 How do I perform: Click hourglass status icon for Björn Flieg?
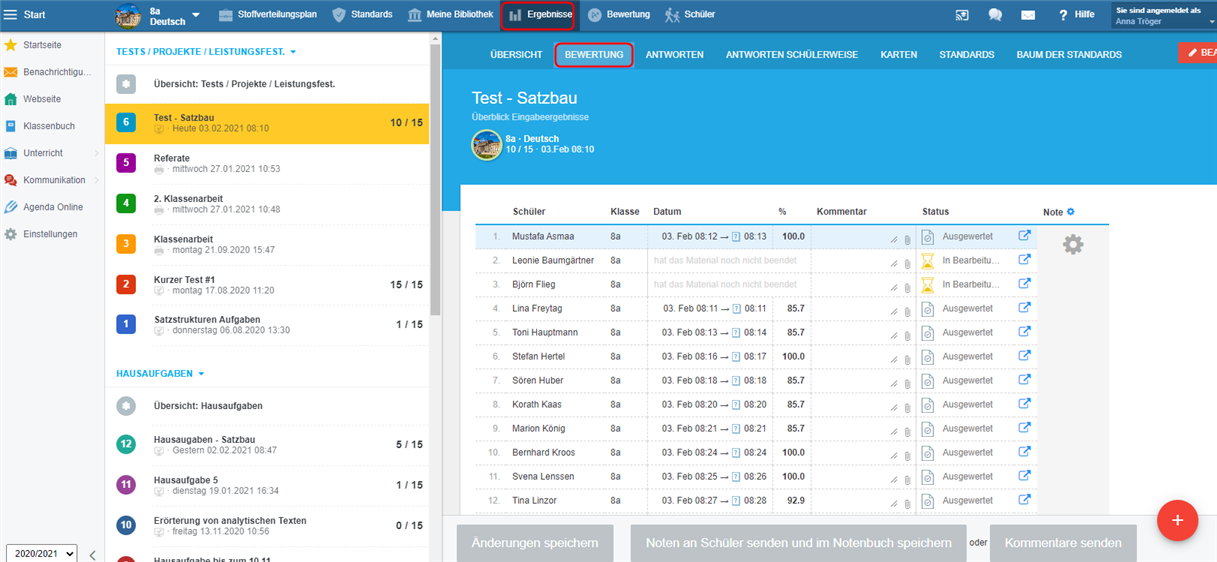928,285
